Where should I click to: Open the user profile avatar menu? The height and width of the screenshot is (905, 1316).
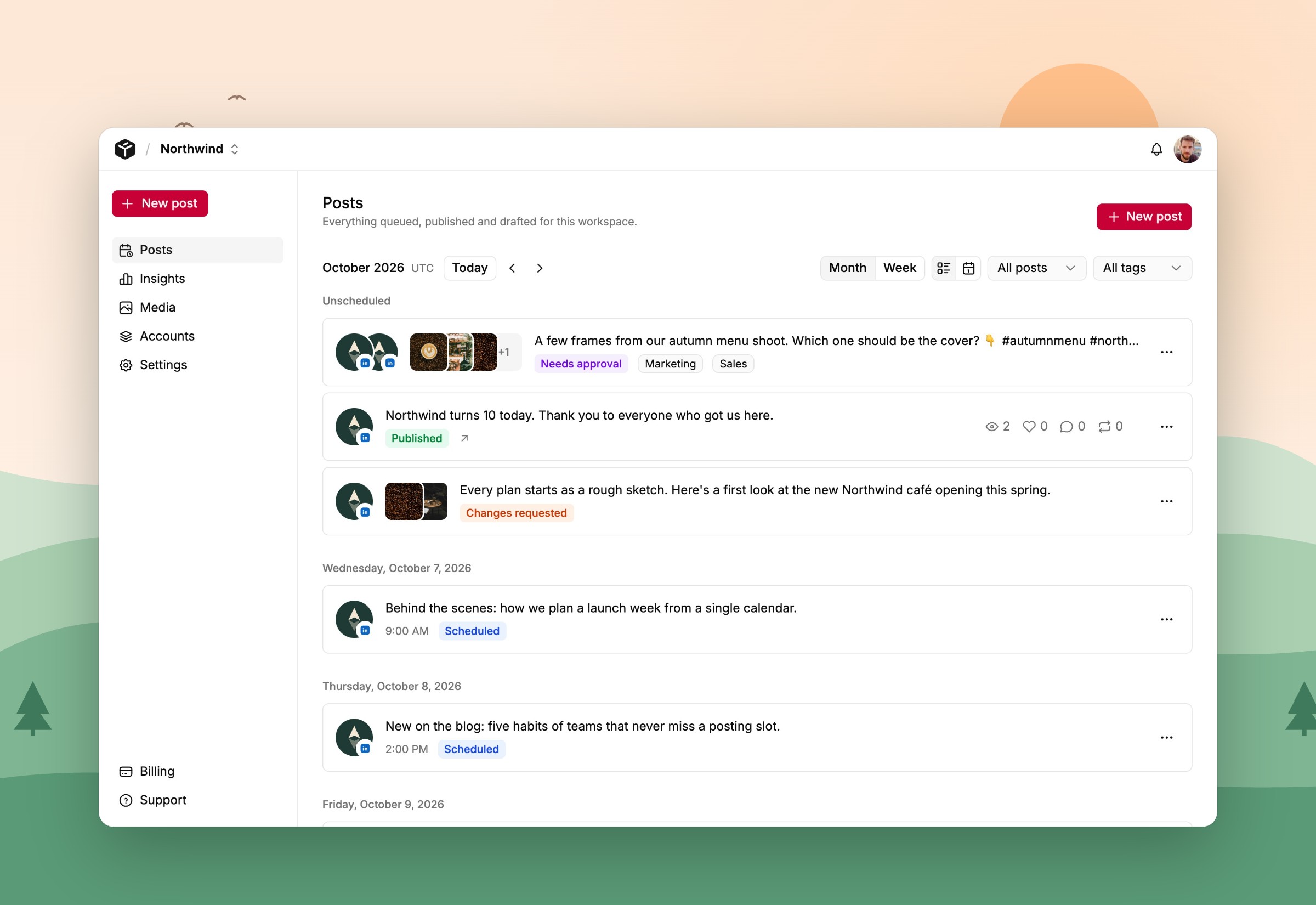coord(1187,149)
